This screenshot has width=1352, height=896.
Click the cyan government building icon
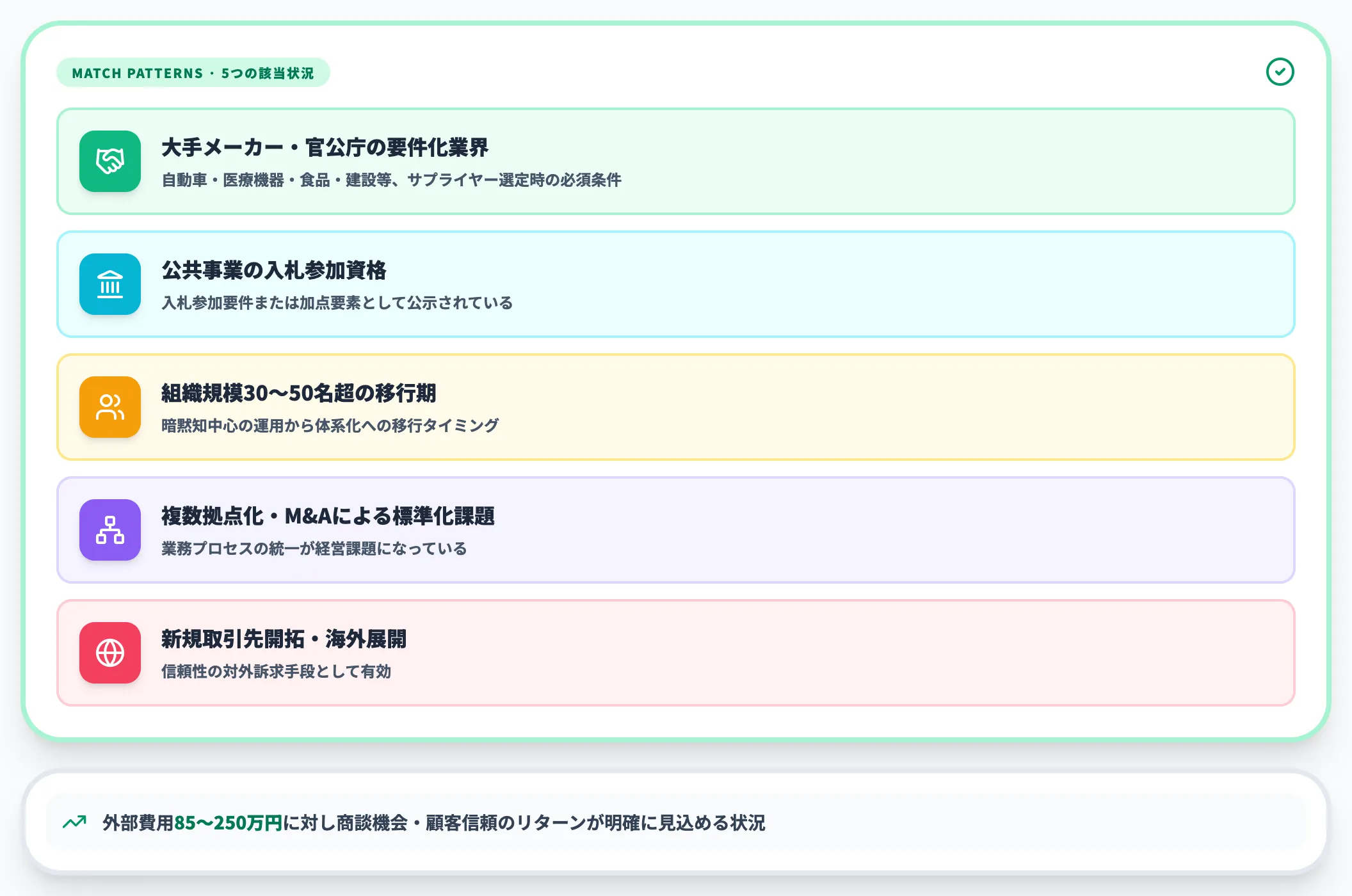point(110,284)
